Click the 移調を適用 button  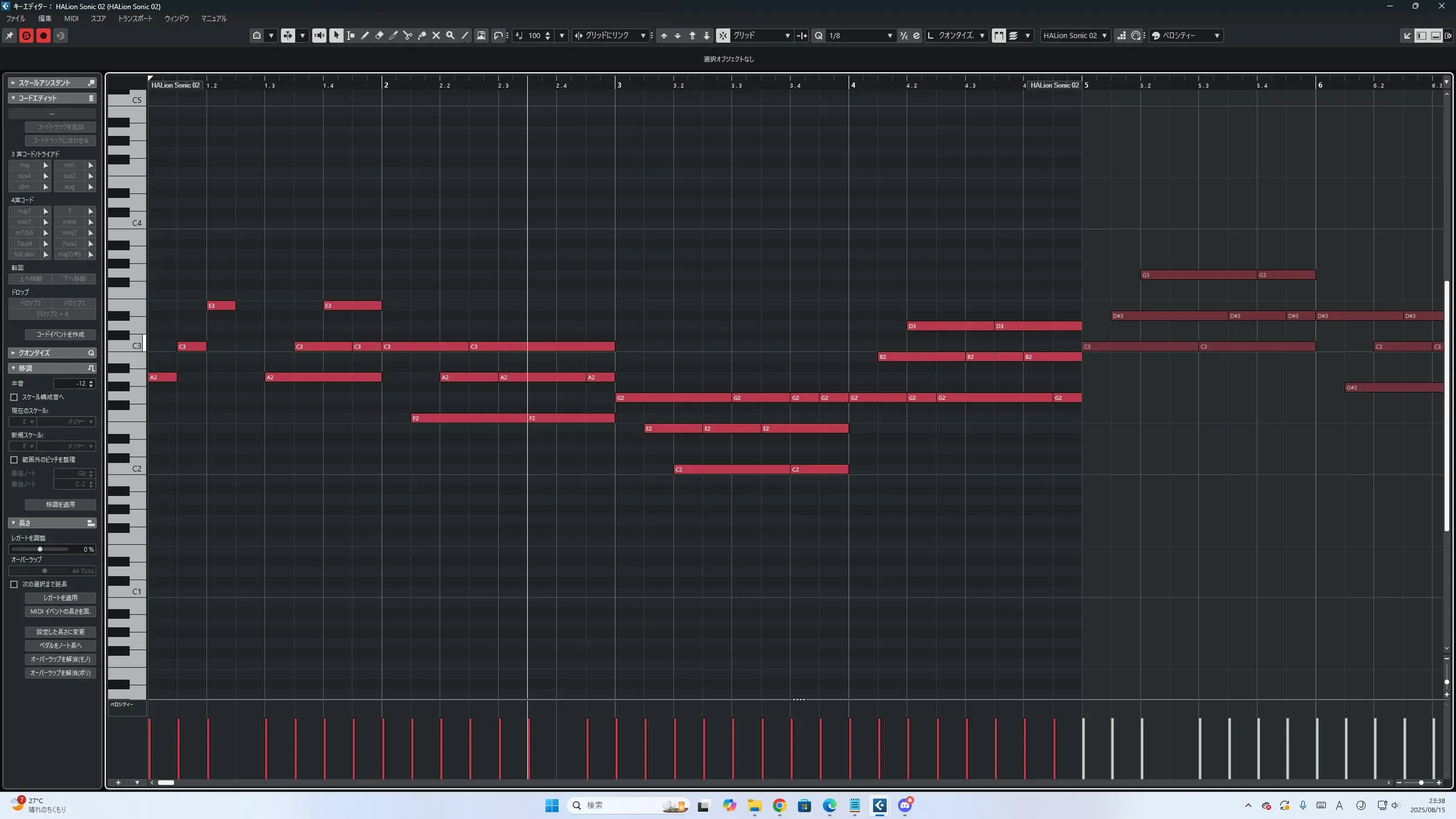tap(60, 504)
